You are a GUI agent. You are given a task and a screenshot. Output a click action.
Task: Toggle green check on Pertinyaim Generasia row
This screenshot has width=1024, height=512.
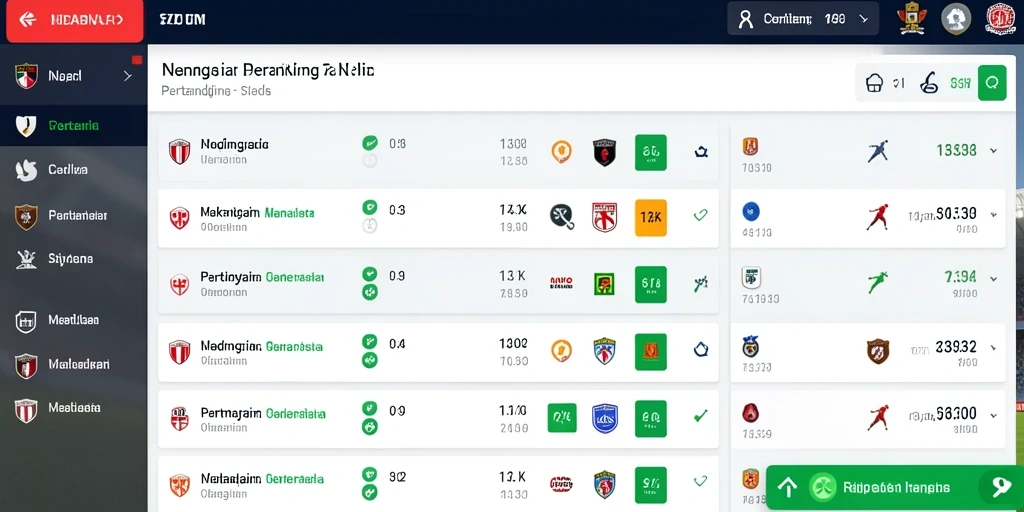click(370, 274)
